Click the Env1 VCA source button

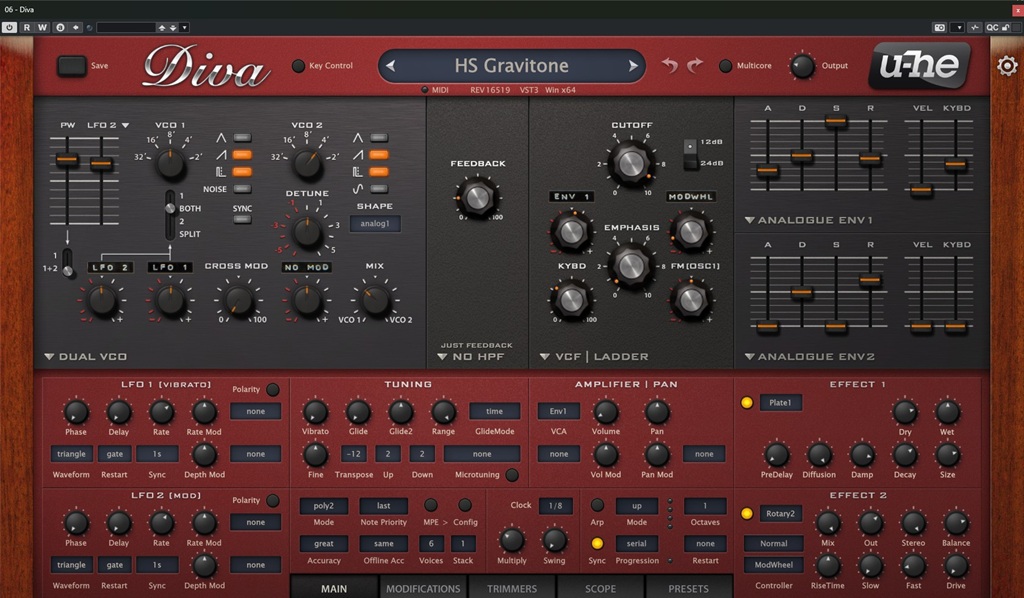[558, 411]
